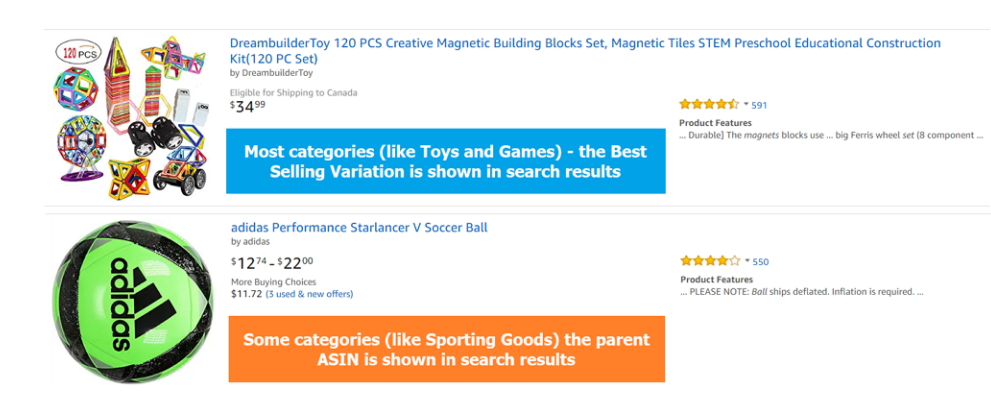Image resolution: width=991 pixels, height=396 pixels.
Task: Open the adidas Performance Starlancer V Soccer Ball link
Action: tap(359, 227)
